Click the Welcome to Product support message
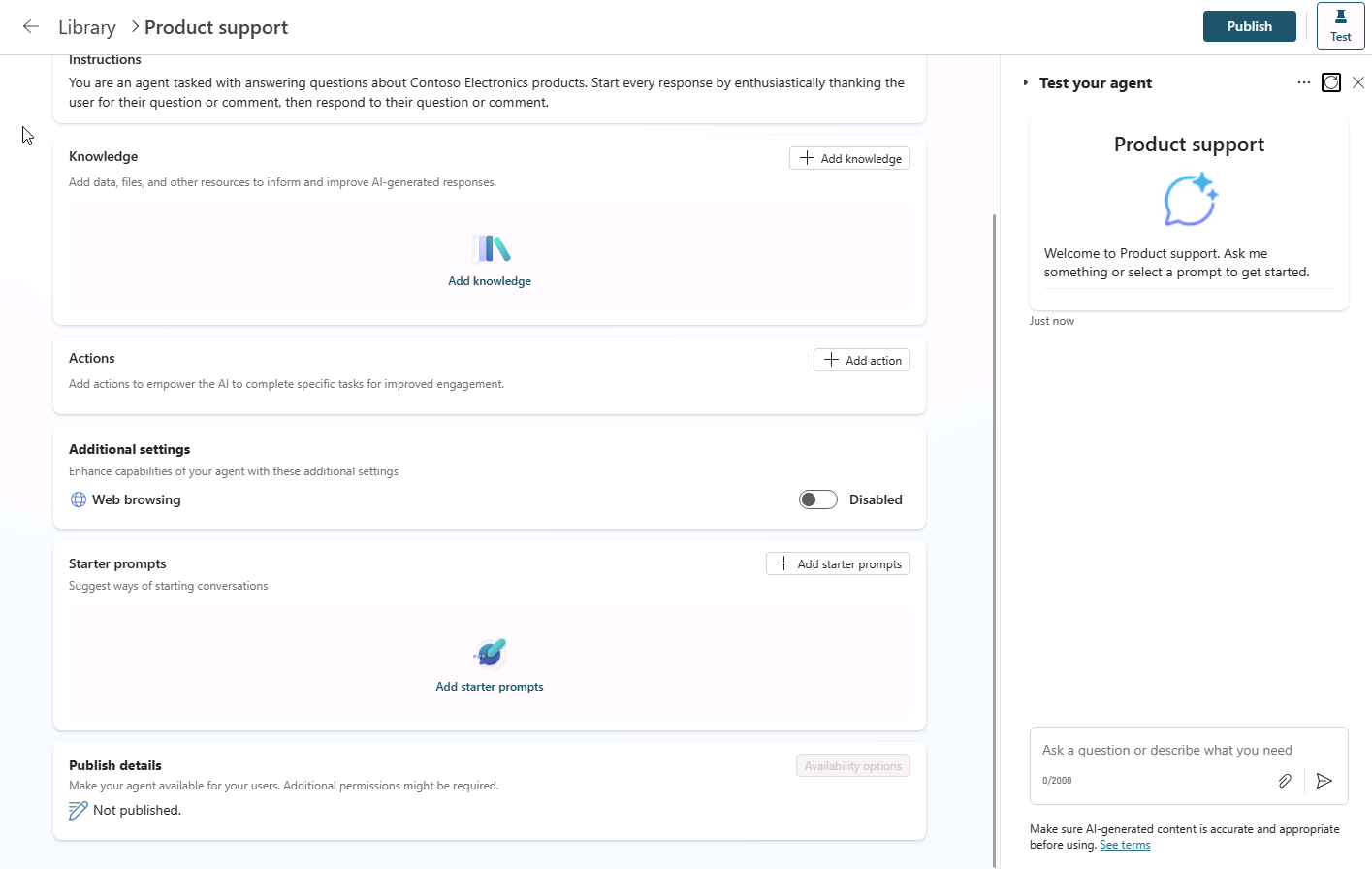Viewport: 1372px width, 869px height. tap(1177, 263)
